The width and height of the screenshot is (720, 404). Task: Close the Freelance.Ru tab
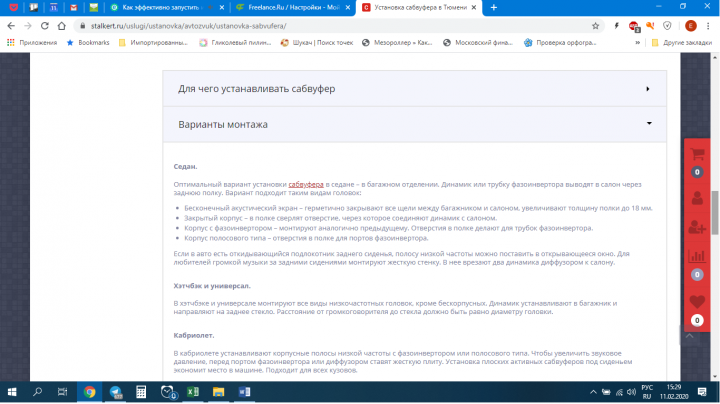(x=348, y=7)
